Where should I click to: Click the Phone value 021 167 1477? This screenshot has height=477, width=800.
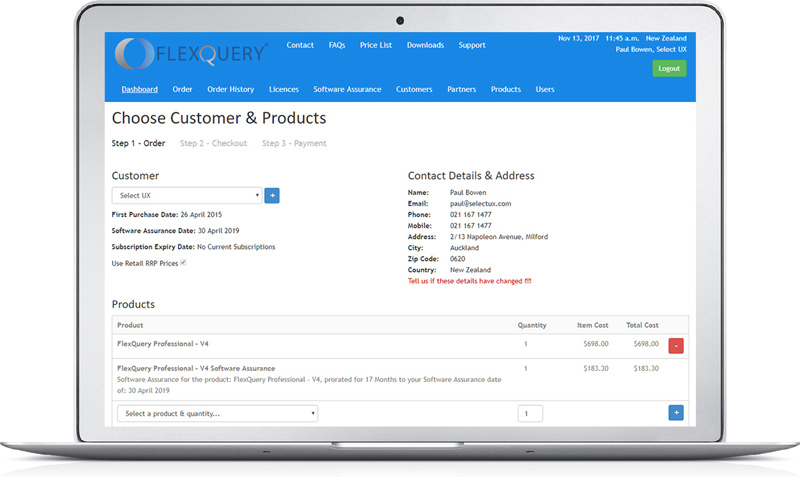pos(470,215)
